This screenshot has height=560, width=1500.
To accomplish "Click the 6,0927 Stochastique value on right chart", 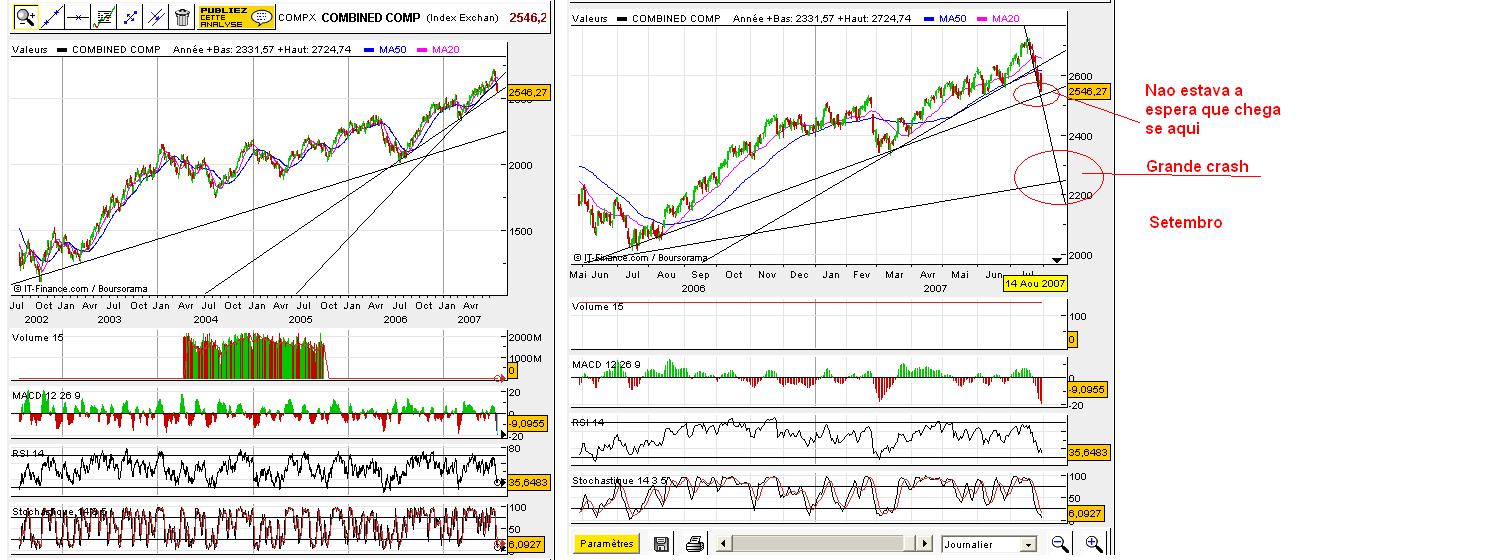I will coord(1085,512).
